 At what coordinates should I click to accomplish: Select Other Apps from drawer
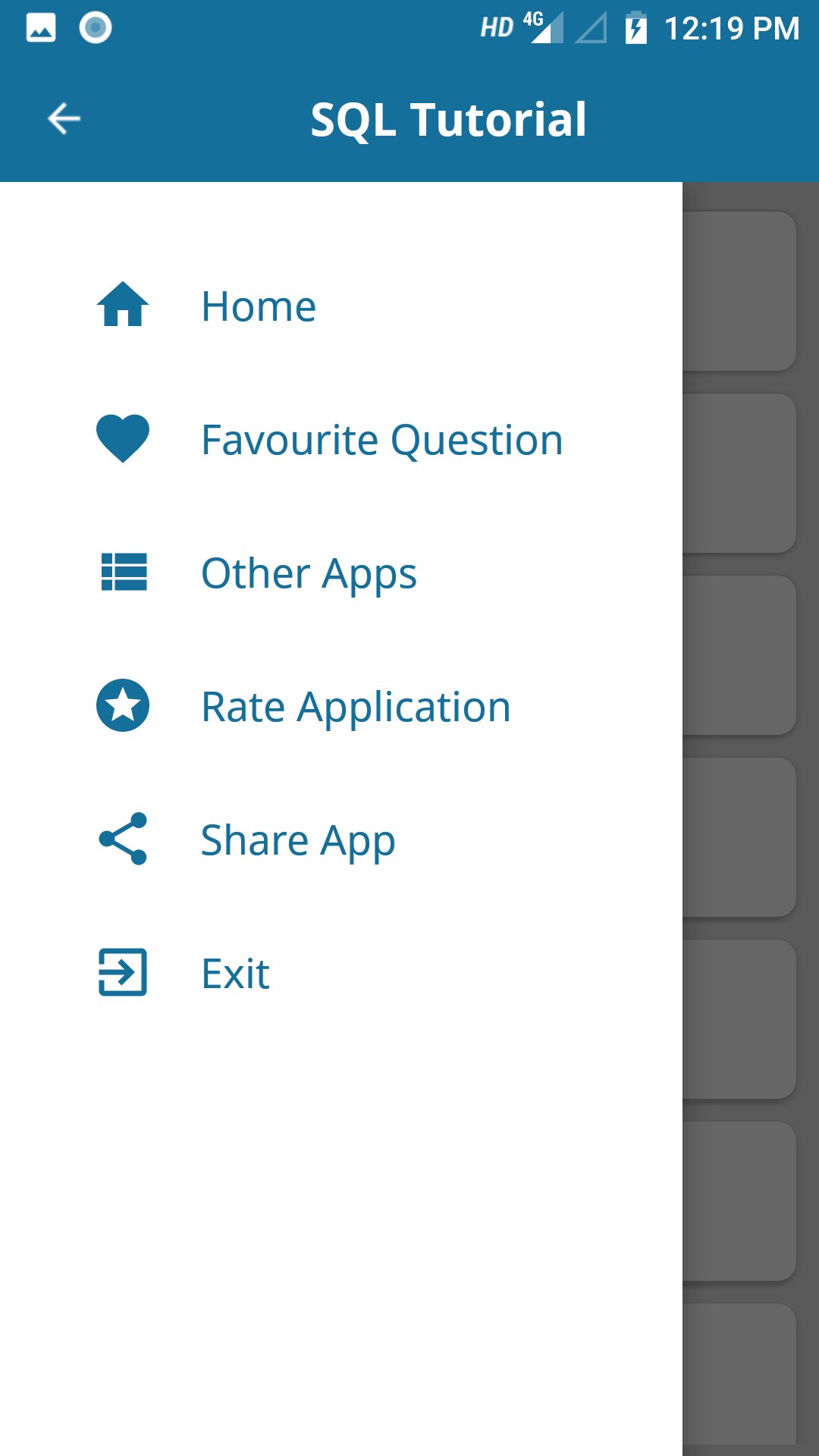[x=341, y=572]
